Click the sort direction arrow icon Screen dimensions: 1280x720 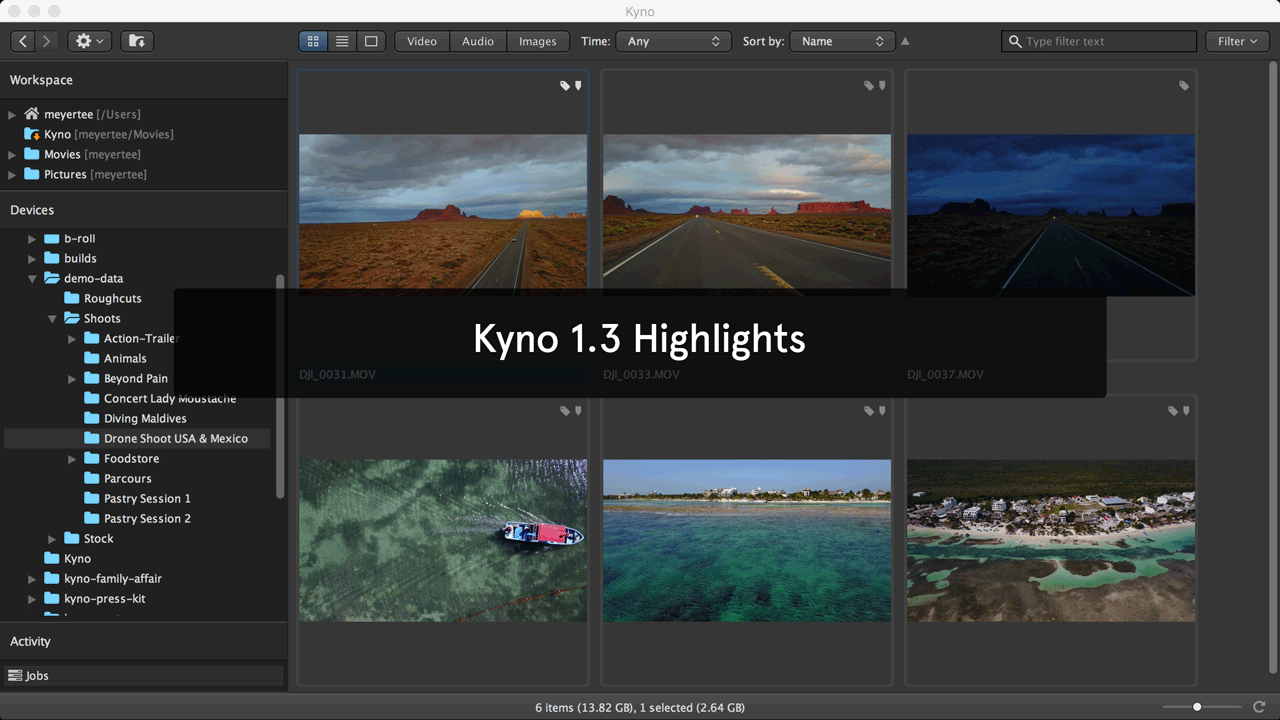(905, 41)
